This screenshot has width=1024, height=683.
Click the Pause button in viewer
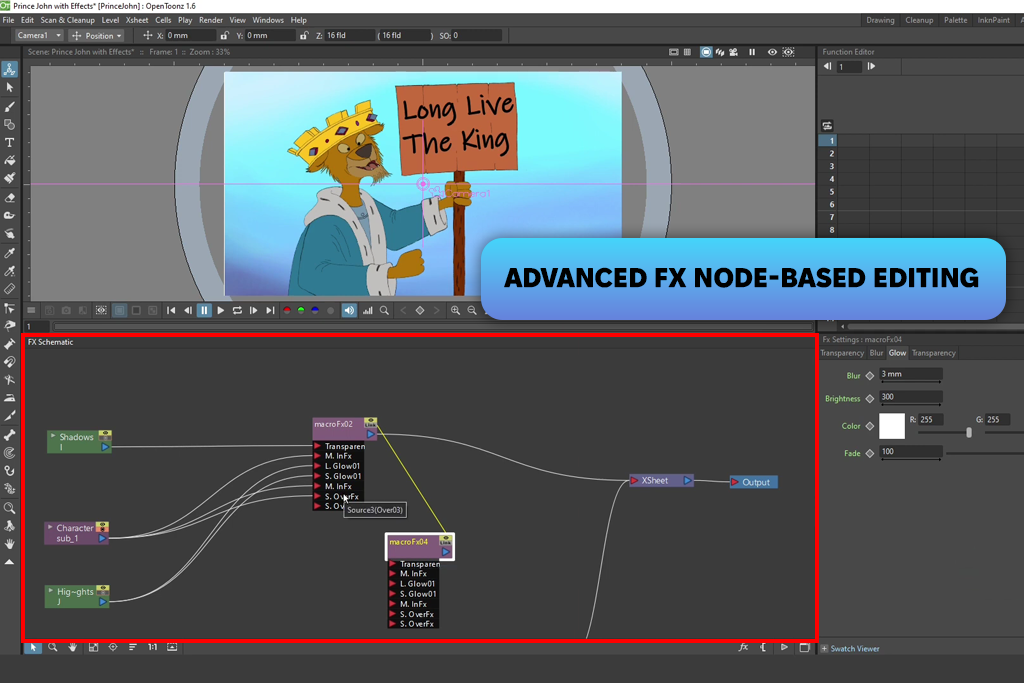point(204,311)
